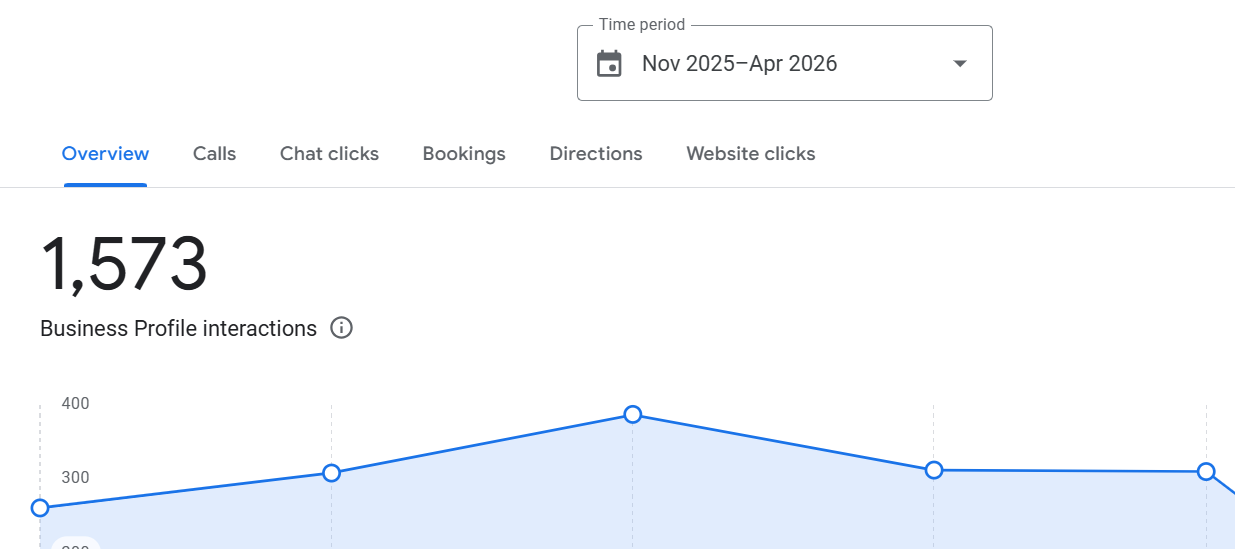Open the Chat clicks tab
Image resolution: width=1235 pixels, height=549 pixels.
[x=329, y=154]
